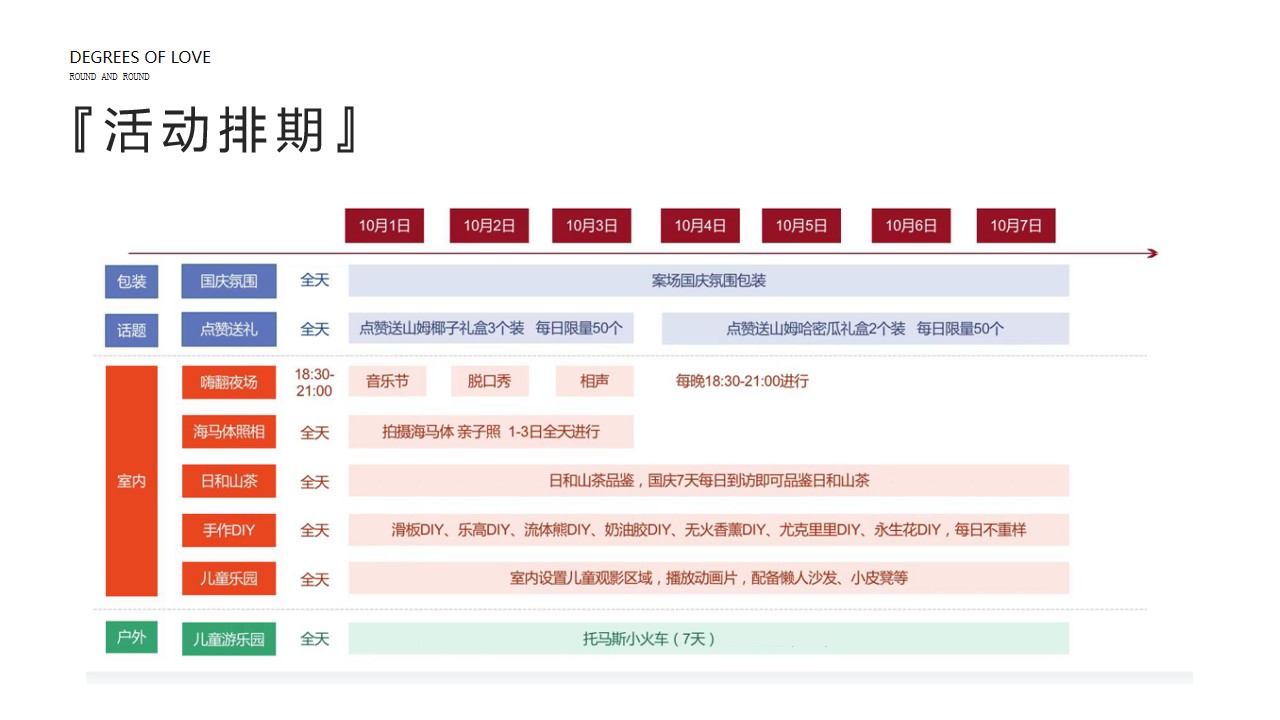
Task: Select the 托马斯小火车（7天）bar
Action: (709, 639)
